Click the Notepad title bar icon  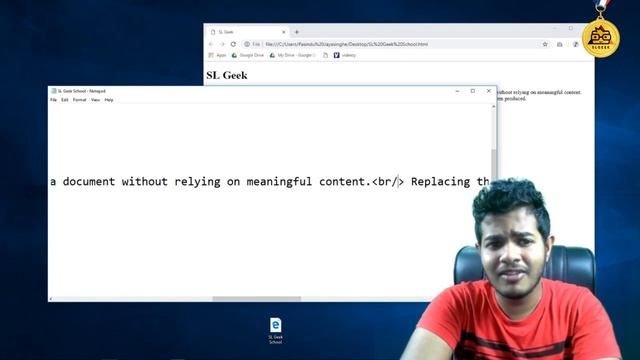[53, 91]
